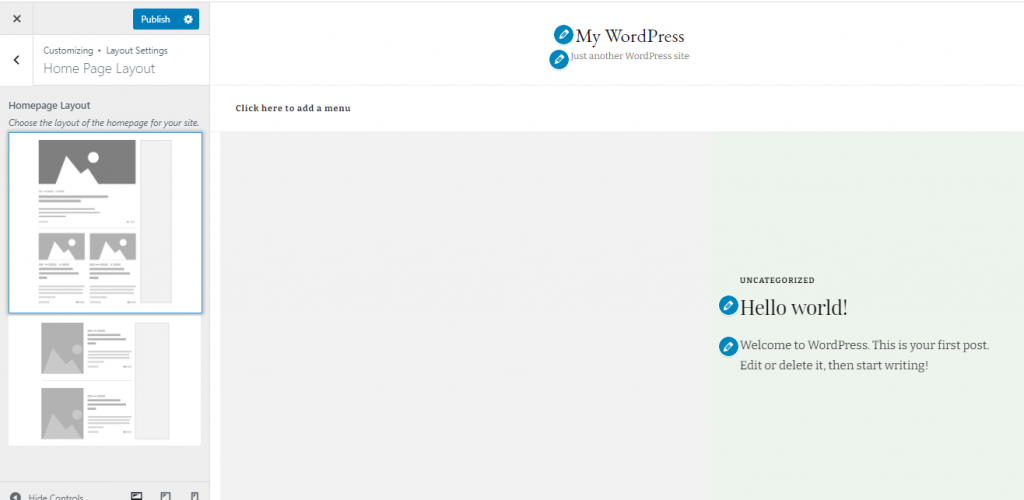Click the Publish button
The image size is (1024, 500).
pos(155,19)
